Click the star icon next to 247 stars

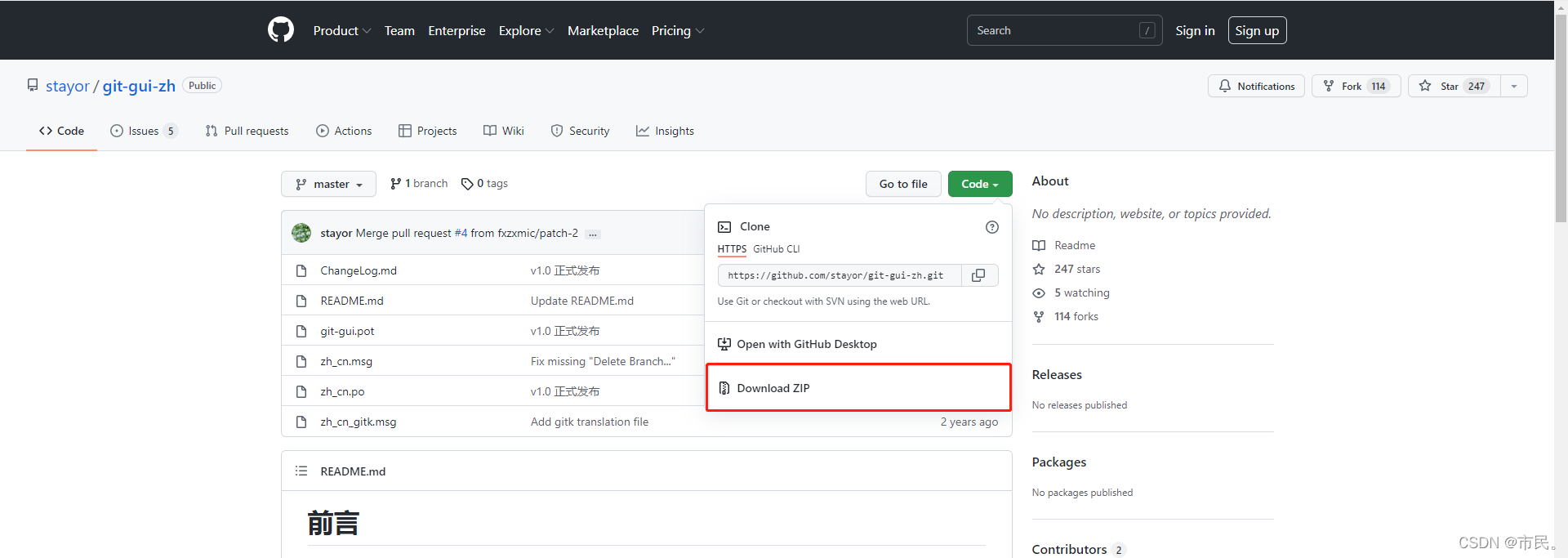[1039, 269]
